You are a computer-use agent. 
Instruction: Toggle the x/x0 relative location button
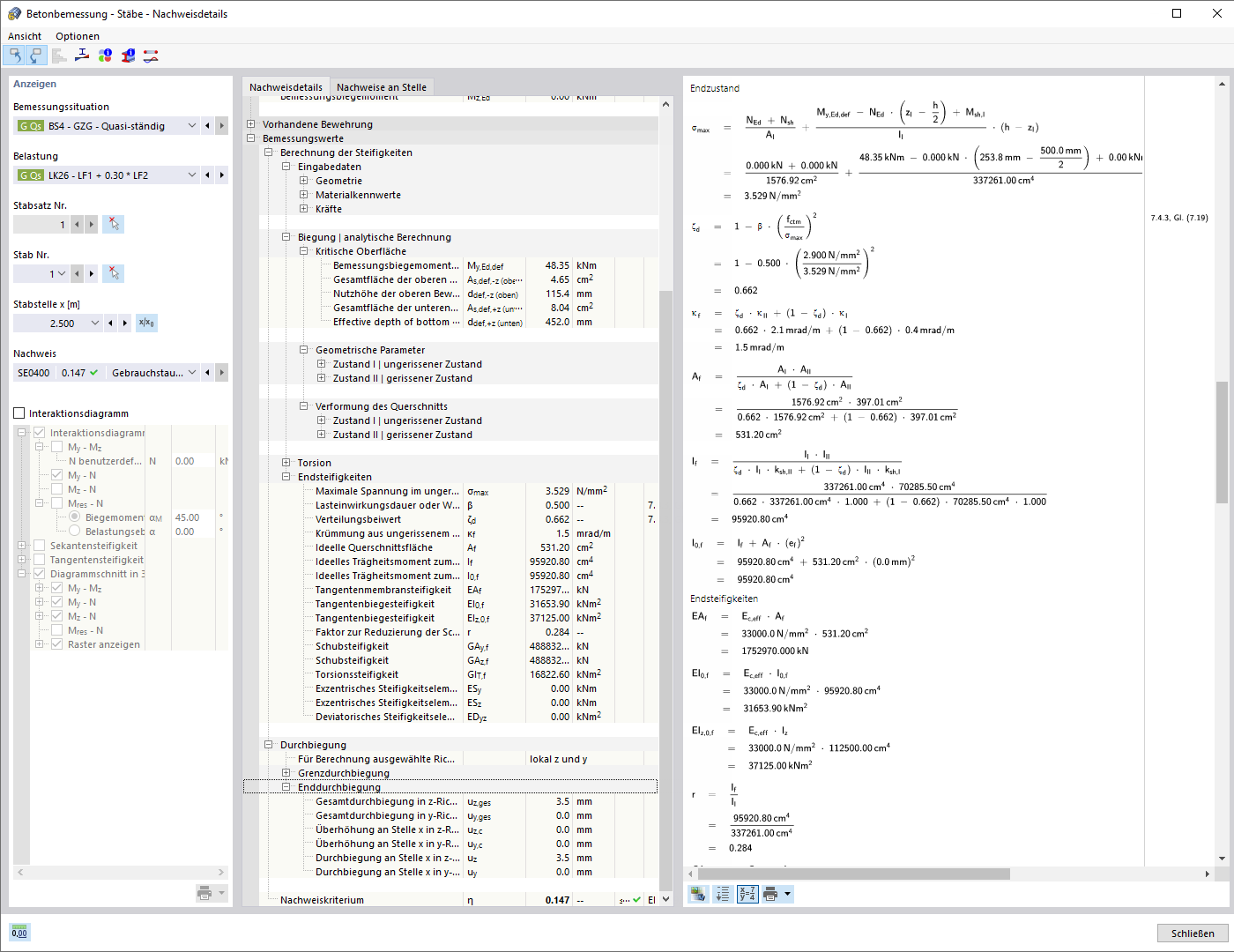pyautogui.click(x=146, y=324)
